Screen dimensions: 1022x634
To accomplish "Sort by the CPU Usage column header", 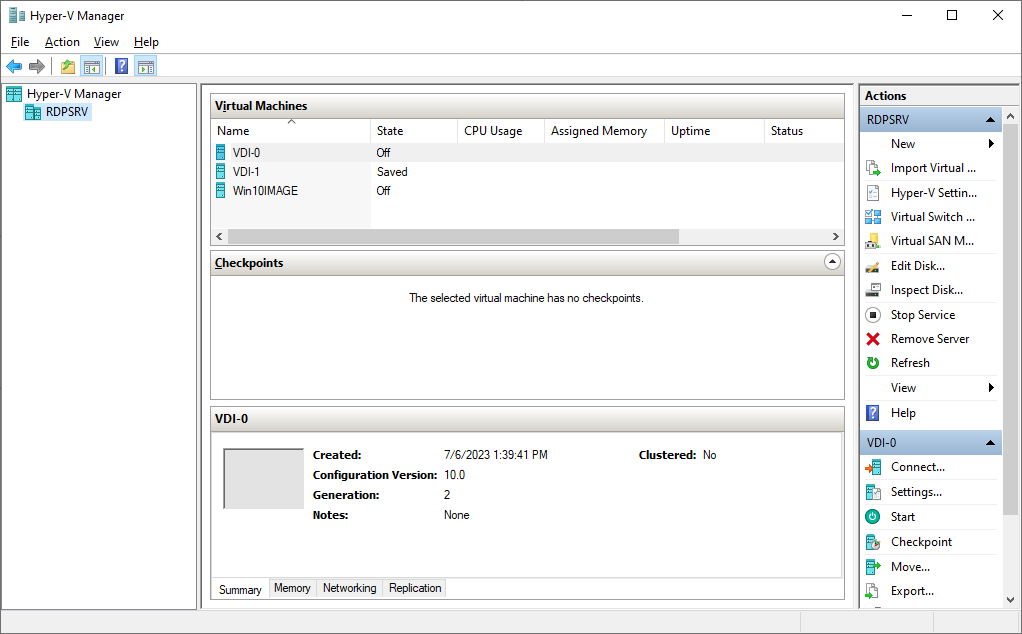I will 501,131.
